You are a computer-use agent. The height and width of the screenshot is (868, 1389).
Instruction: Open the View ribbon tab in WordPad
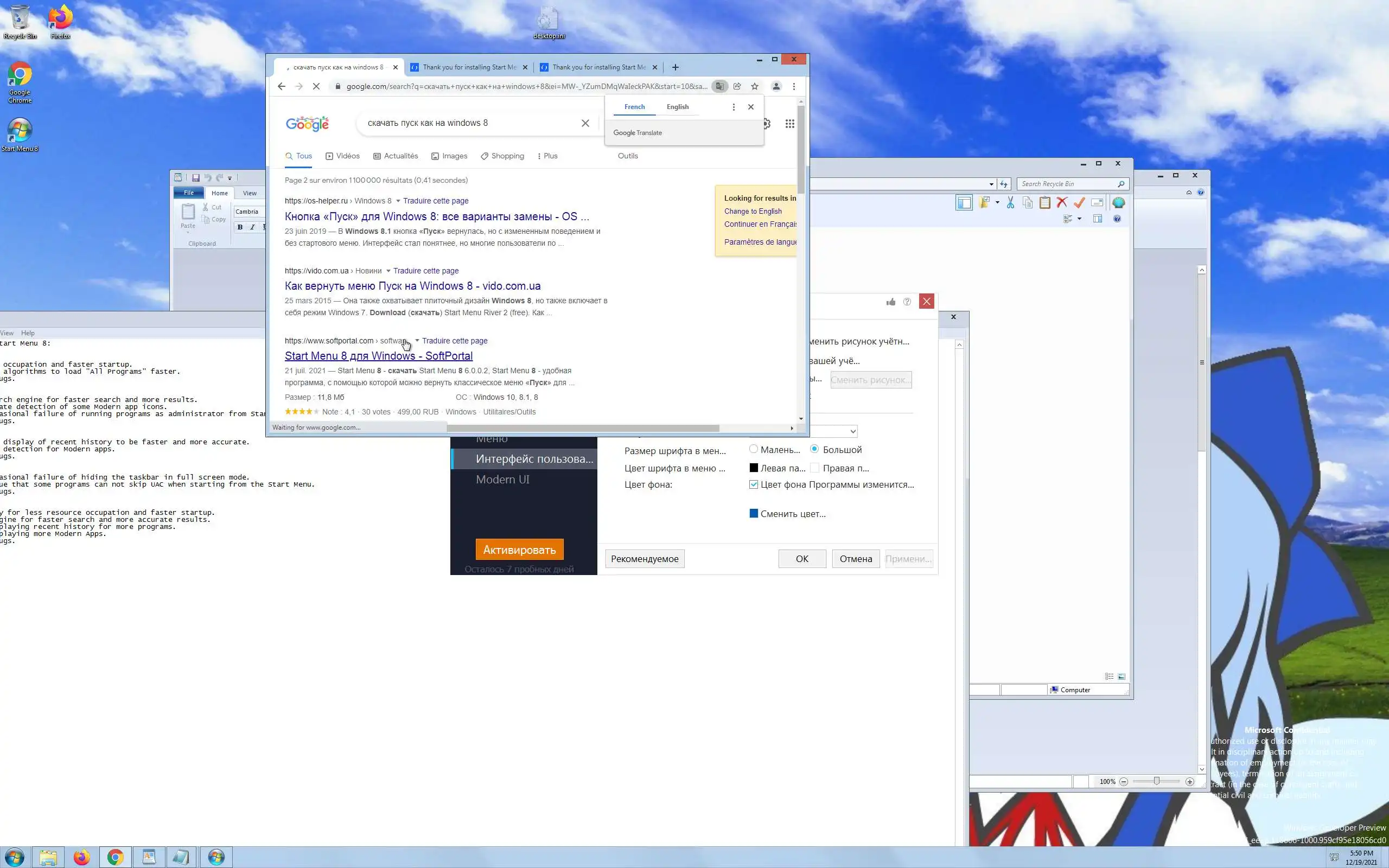point(250,193)
